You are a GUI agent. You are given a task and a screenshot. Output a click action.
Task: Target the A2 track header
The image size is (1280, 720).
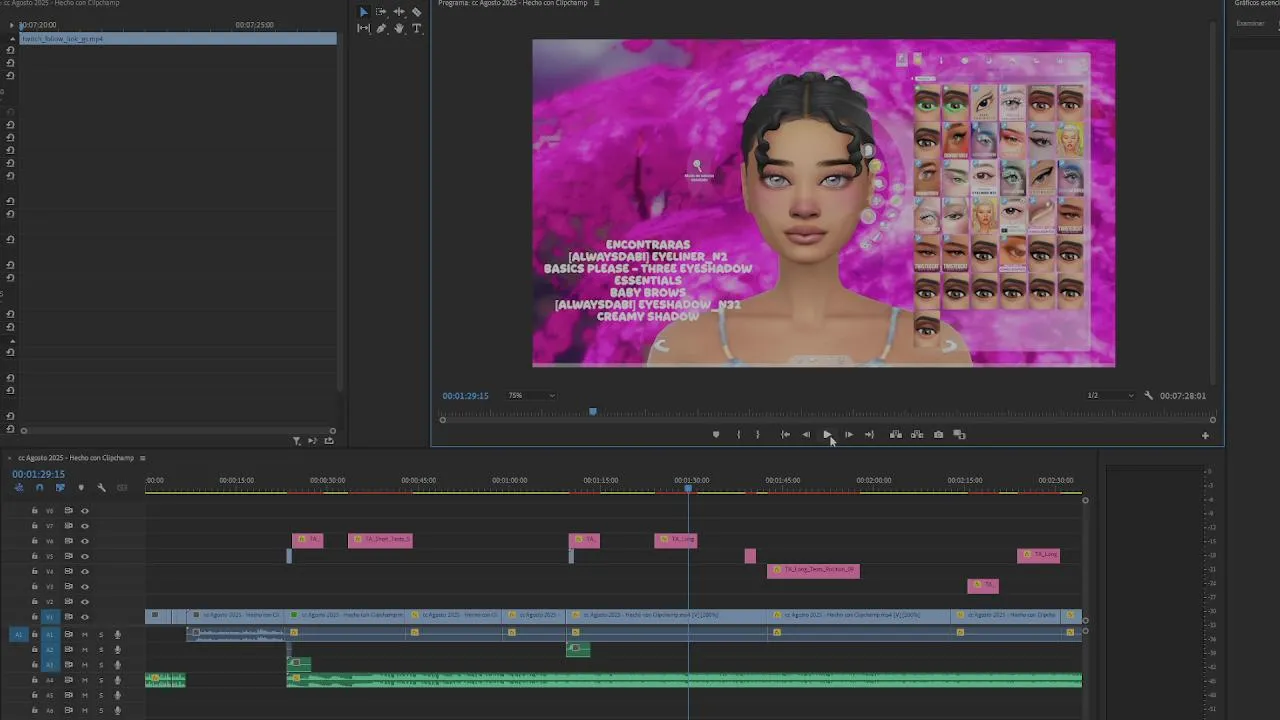[x=49, y=649]
